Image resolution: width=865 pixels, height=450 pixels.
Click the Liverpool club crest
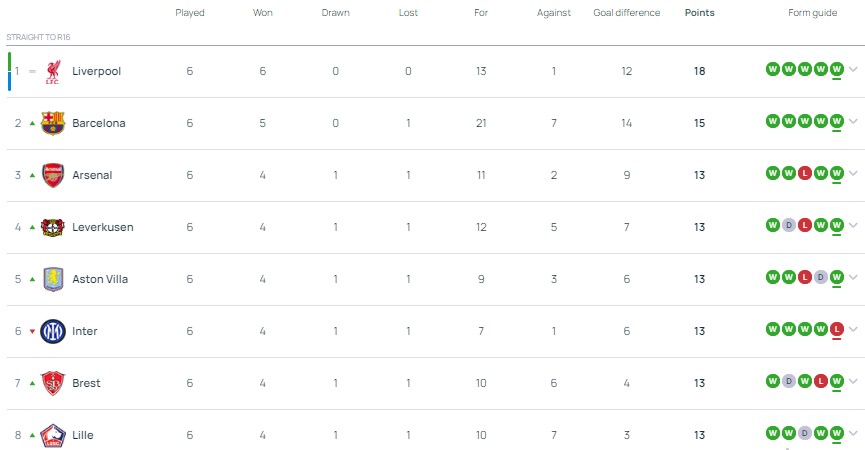(53, 71)
